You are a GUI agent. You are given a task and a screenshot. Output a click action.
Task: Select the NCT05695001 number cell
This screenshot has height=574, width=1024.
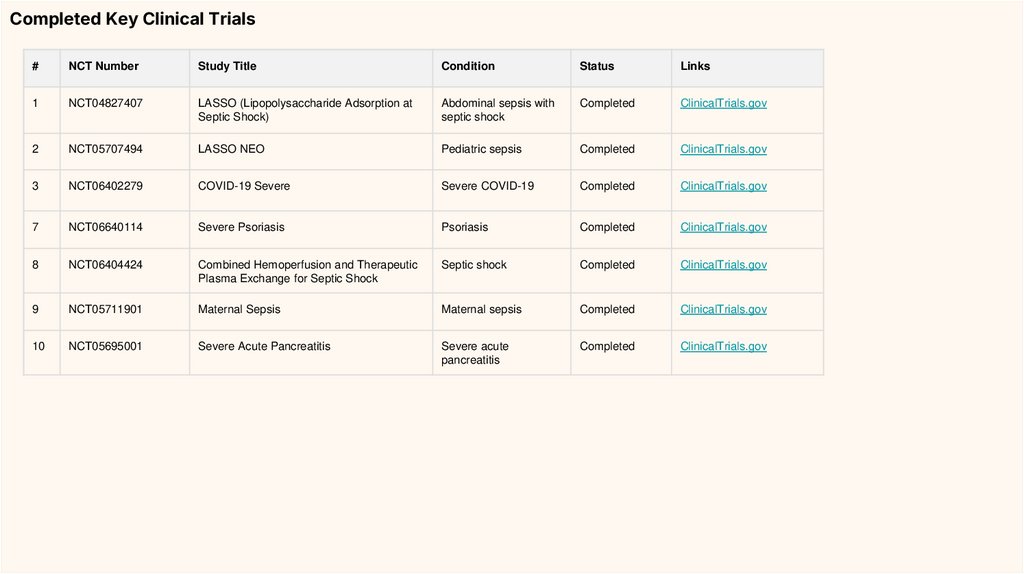[105, 346]
